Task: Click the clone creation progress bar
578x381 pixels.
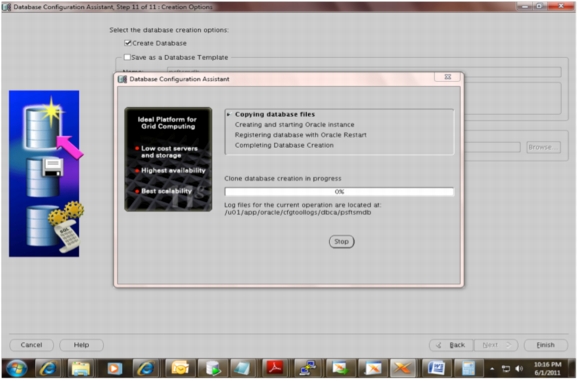Action: pyautogui.click(x=339, y=192)
